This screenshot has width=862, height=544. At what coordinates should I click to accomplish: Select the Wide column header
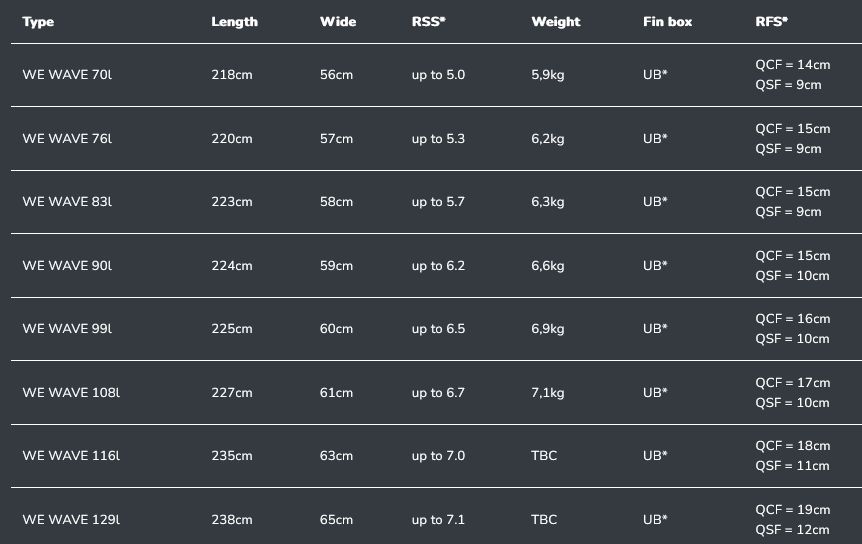point(338,22)
